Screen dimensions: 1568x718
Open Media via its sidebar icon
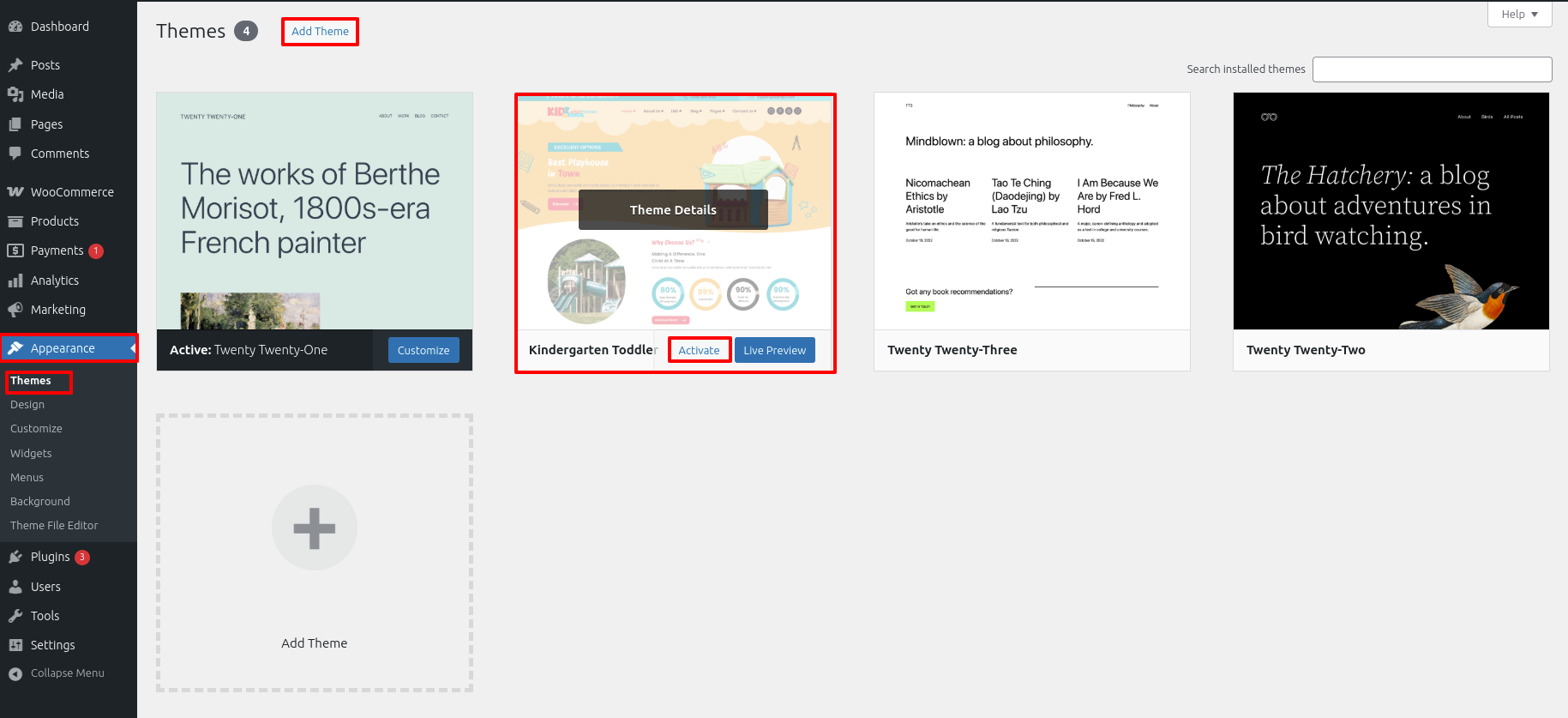[x=15, y=94]
